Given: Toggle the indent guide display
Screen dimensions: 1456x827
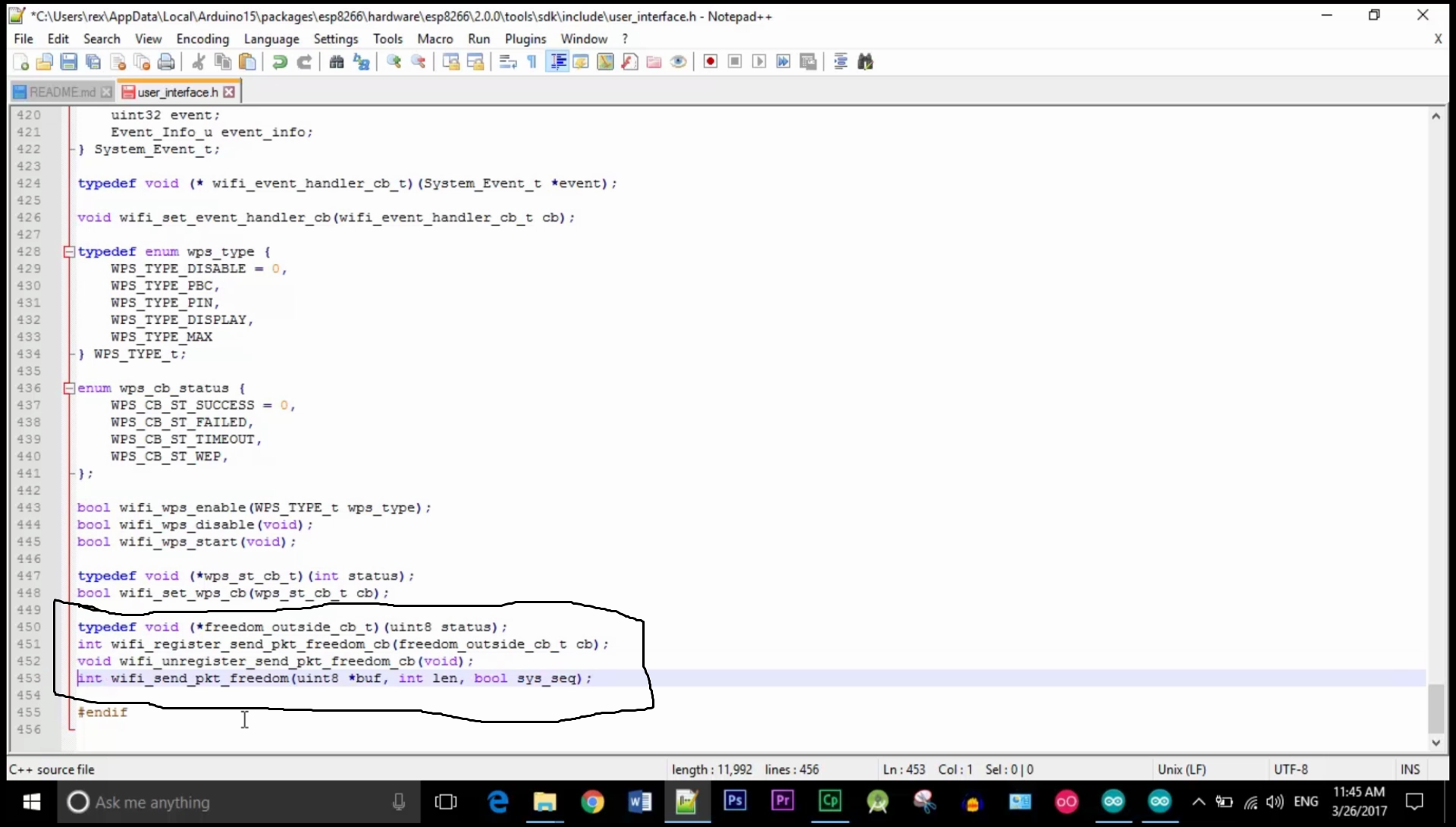Looking at the screenshot, I should point(557,61).
